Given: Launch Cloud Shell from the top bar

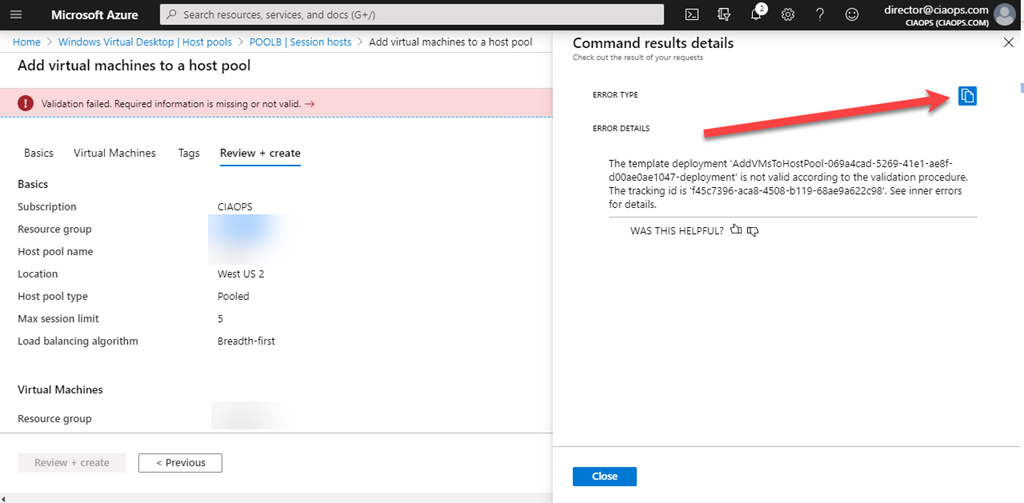Looking at the screenshot, I should pos(691,15).
